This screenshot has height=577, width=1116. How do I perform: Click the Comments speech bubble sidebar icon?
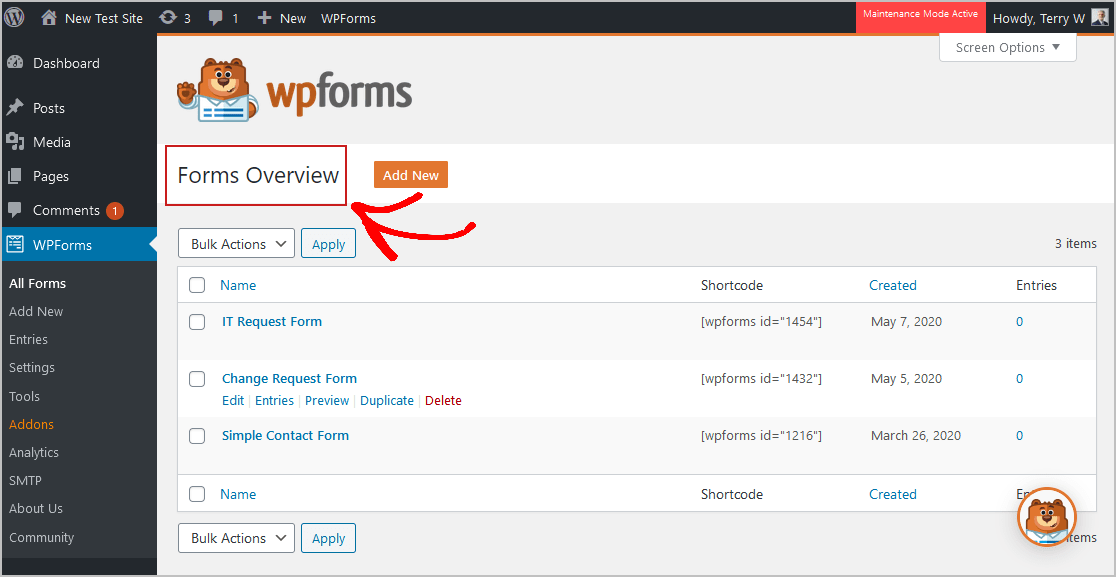(15, 210)
